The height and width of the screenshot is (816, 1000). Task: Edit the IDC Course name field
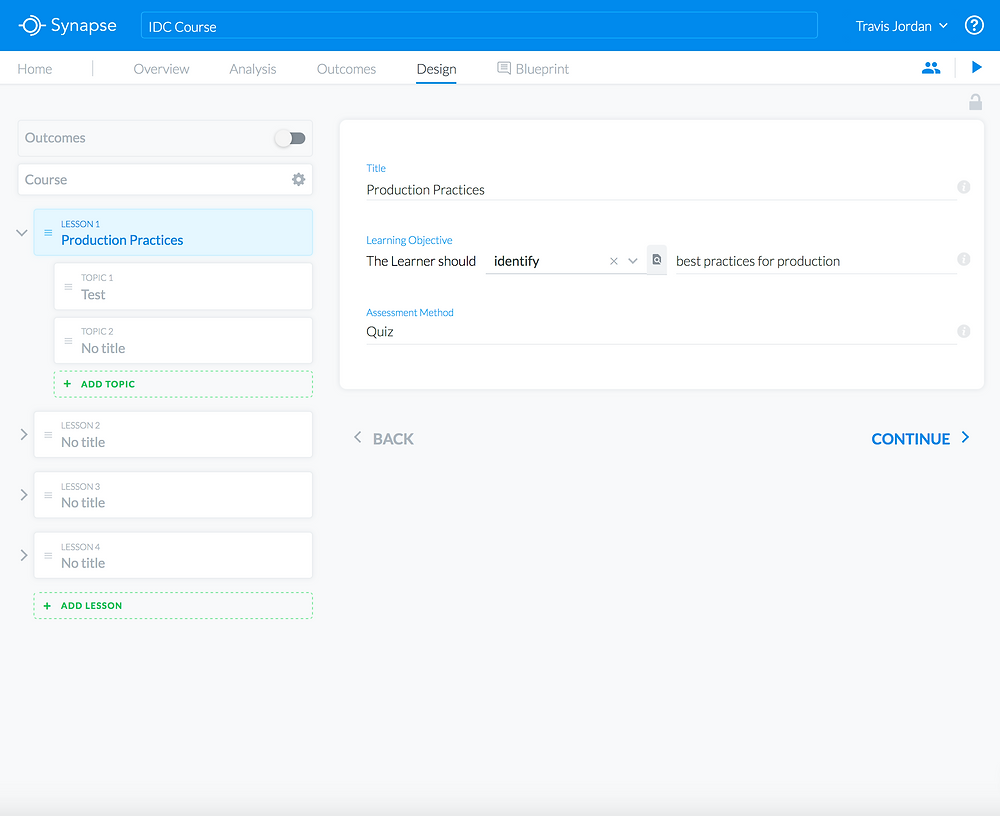pyautogui.click(x=479, y=26)
